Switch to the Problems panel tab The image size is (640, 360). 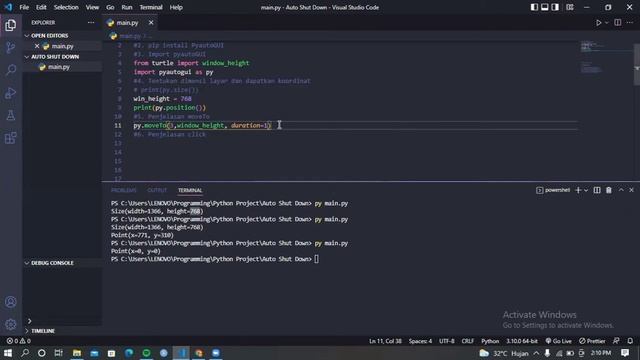click(x=124, y=190)
